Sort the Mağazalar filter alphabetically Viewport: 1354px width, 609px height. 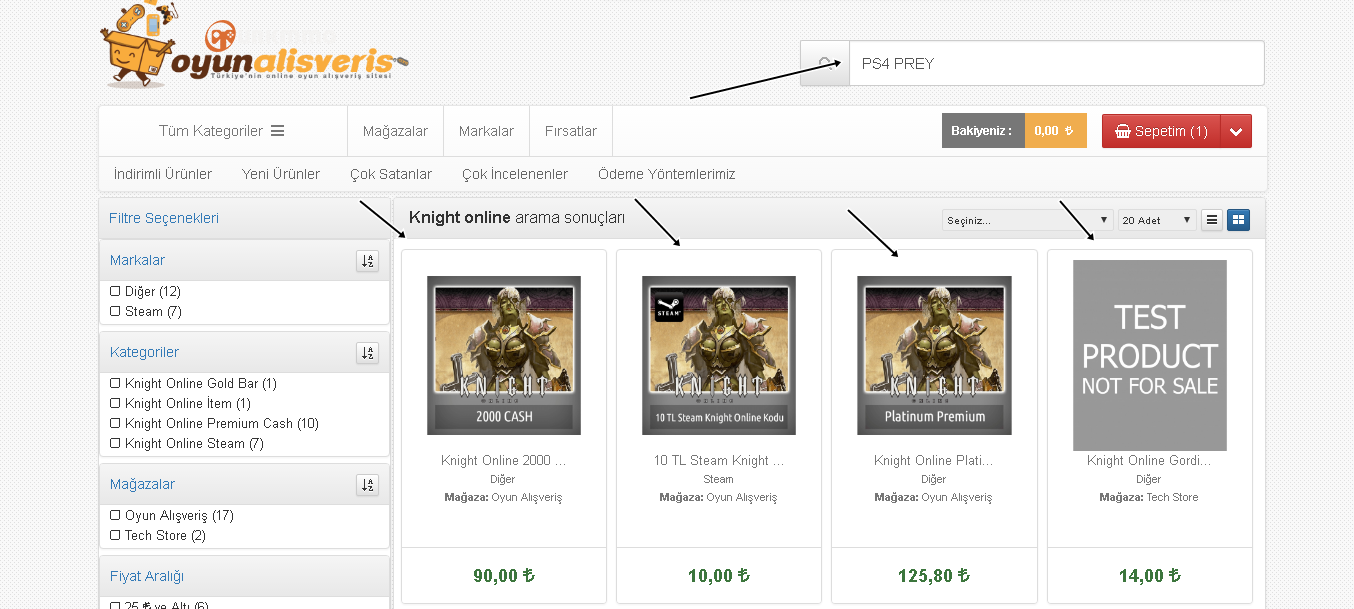[x=368, y=485]
